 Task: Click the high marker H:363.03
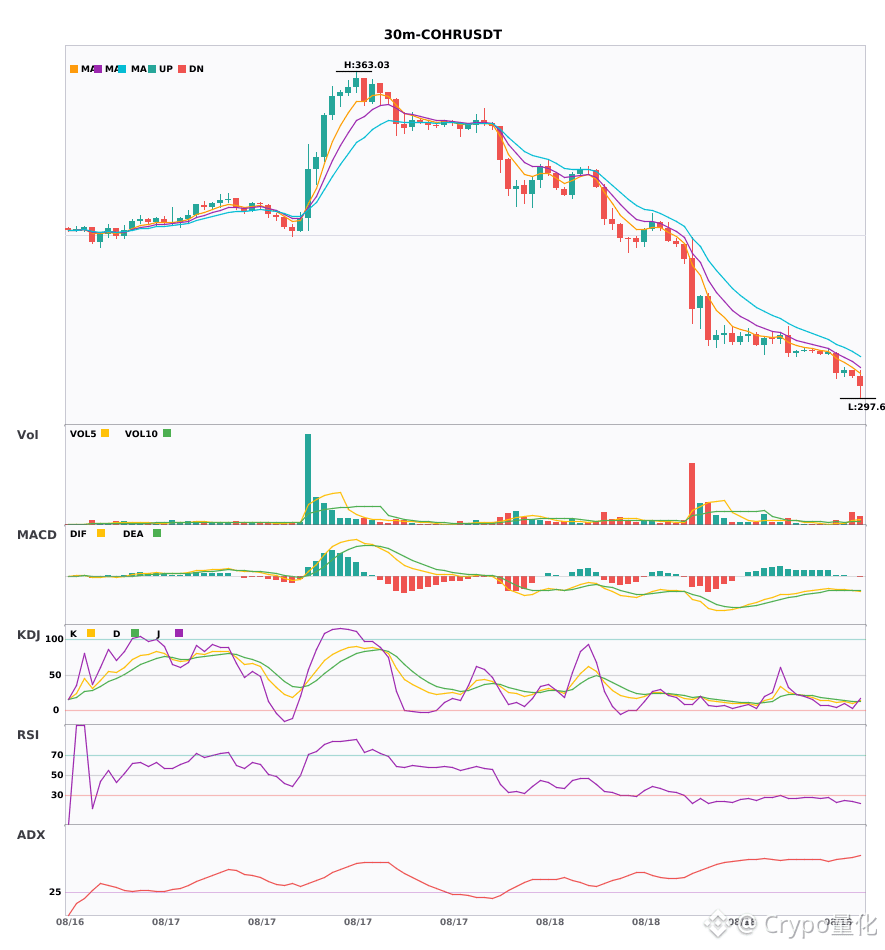[366, 65]
